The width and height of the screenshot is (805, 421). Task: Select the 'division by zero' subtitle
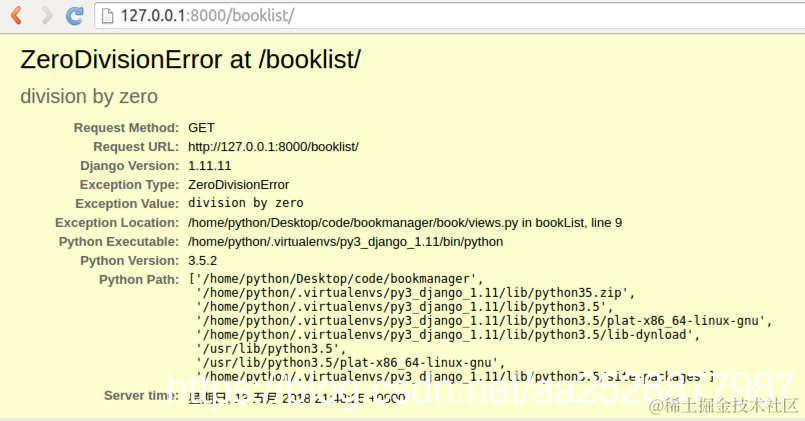click(89, 96)
